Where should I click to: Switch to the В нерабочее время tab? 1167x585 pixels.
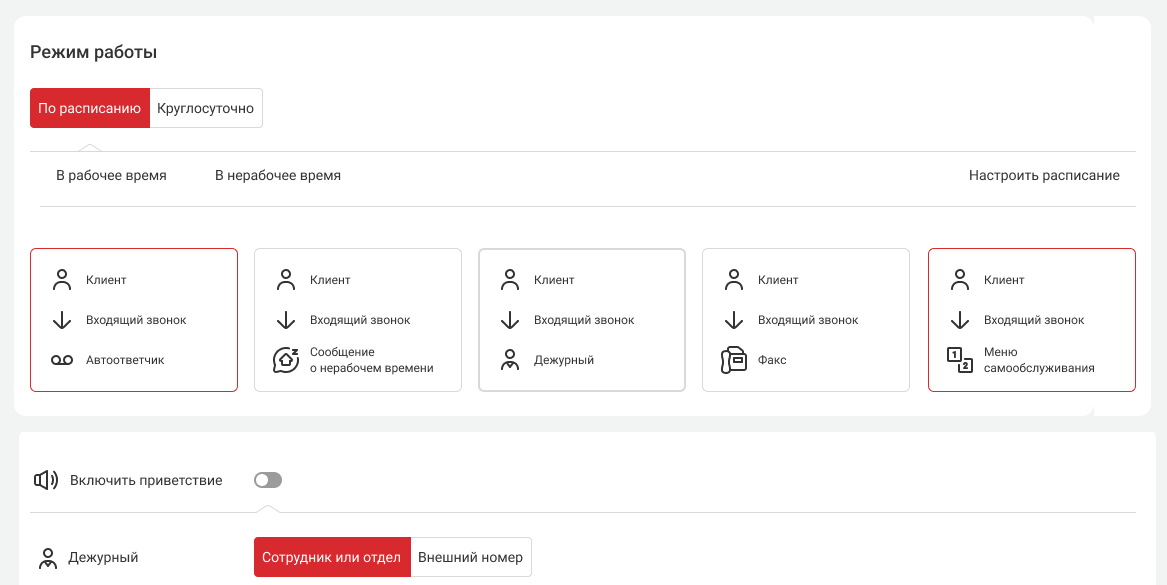click(x=278, y=175)
